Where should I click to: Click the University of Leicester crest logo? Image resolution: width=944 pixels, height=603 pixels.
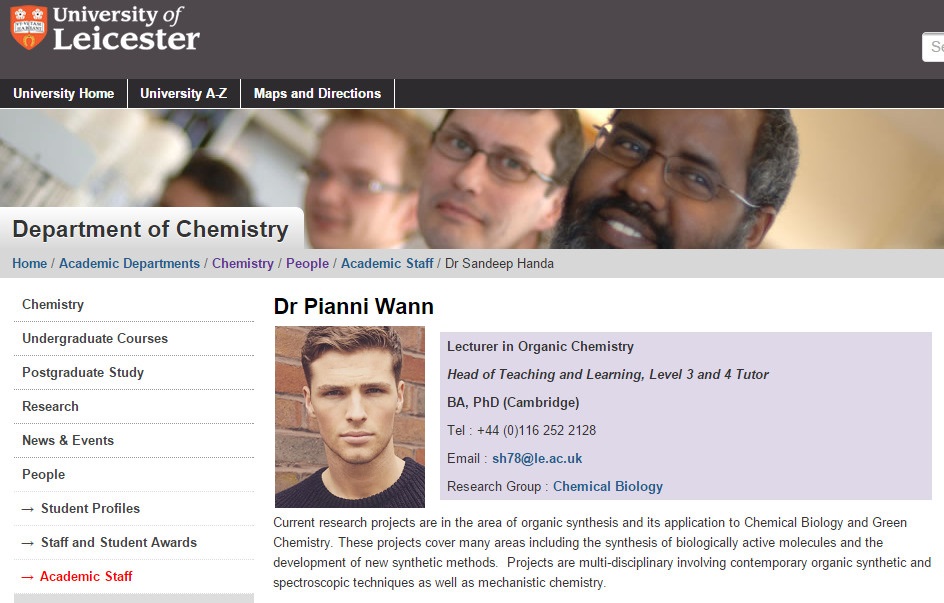coord(28,27)
